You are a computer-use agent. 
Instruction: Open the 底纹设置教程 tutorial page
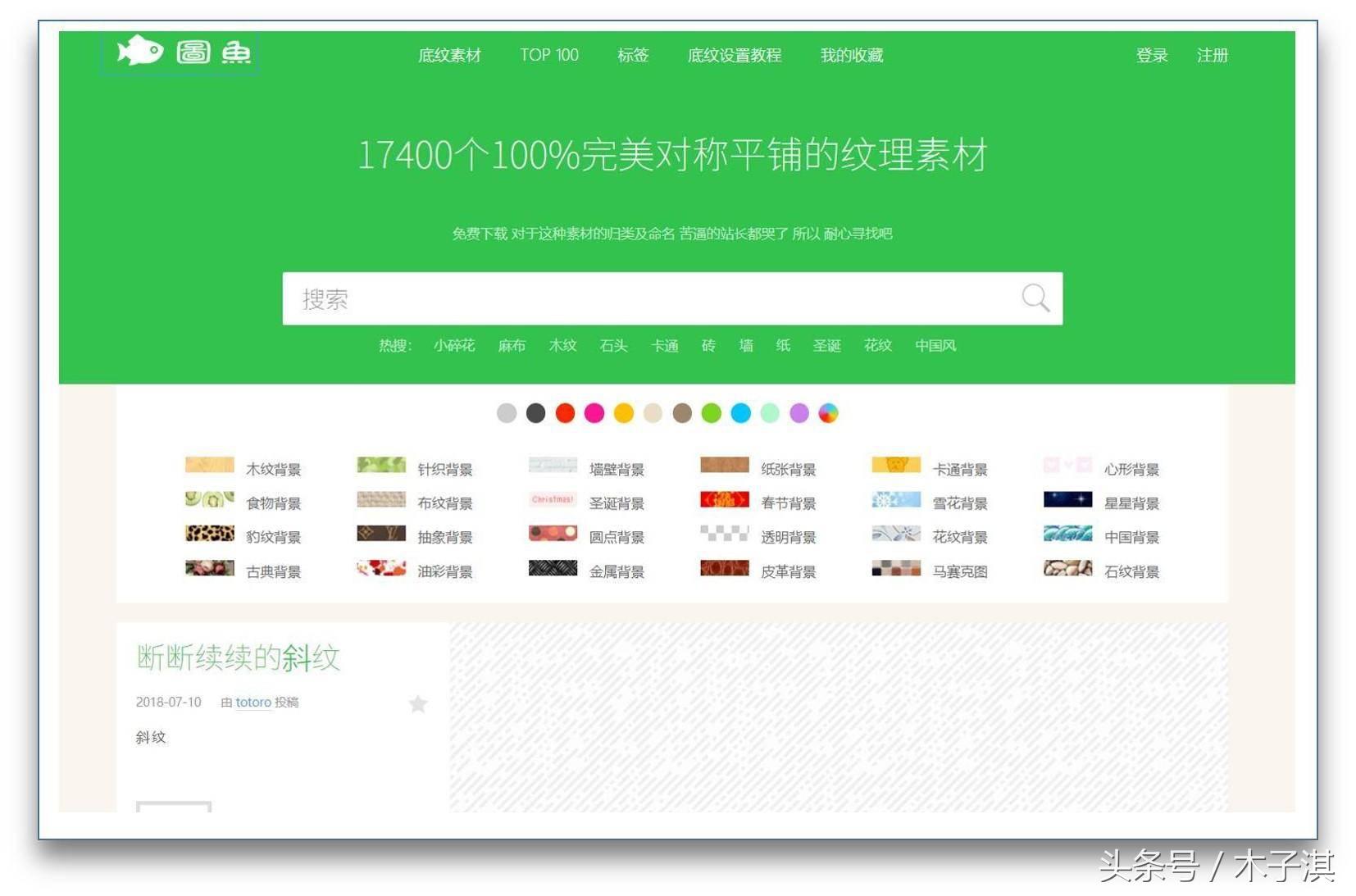click(735, 55)
